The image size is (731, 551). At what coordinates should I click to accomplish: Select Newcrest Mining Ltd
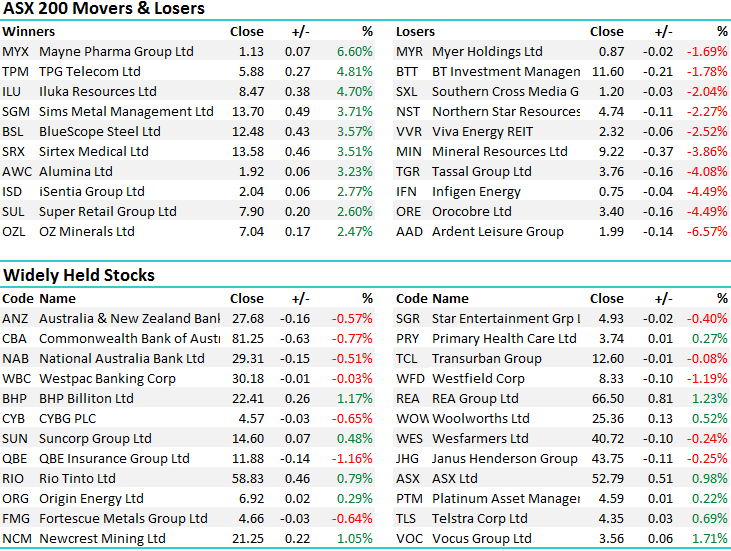coord(102,538)
